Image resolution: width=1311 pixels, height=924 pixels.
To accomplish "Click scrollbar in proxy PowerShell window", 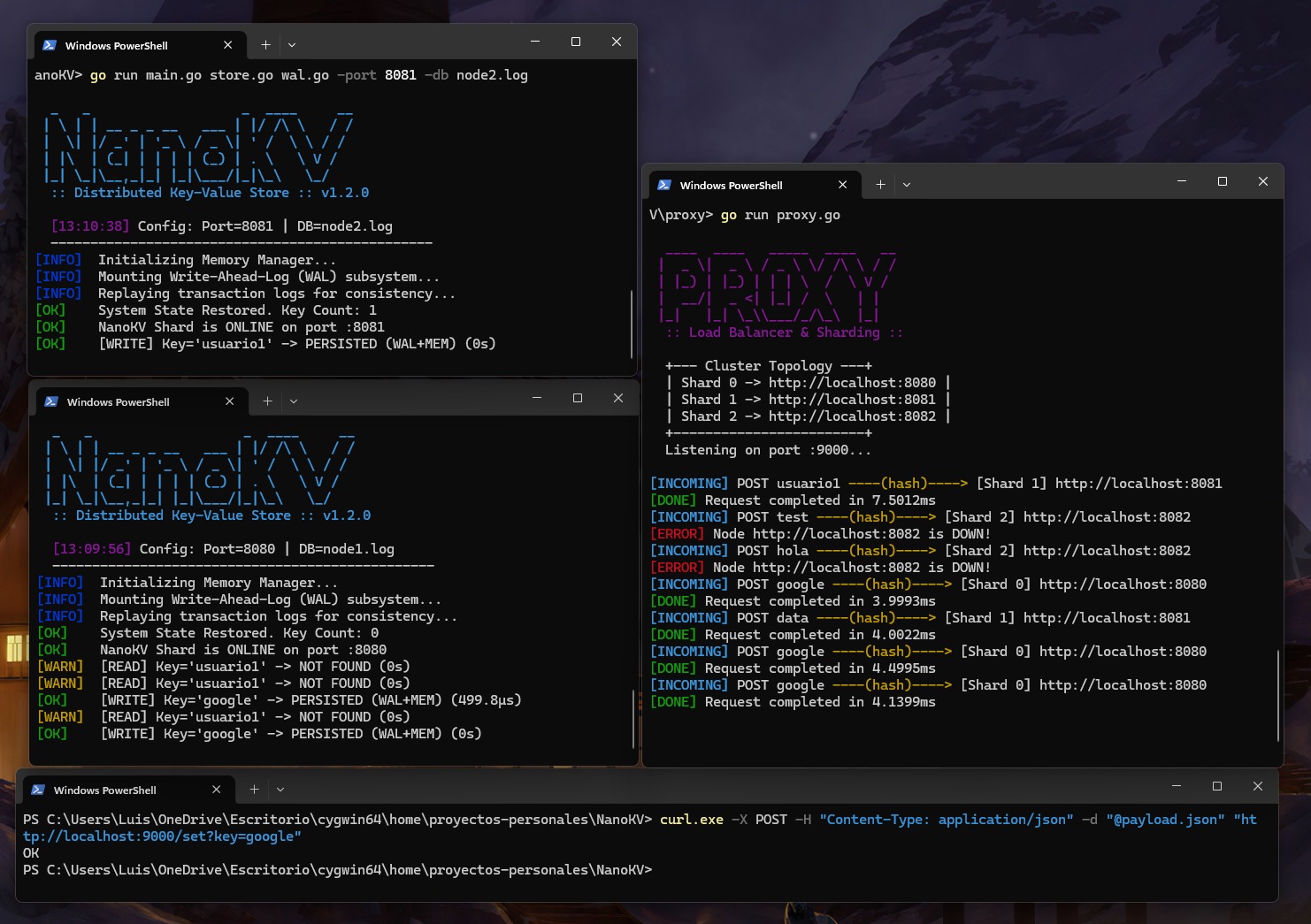I will coord(1278,695).
